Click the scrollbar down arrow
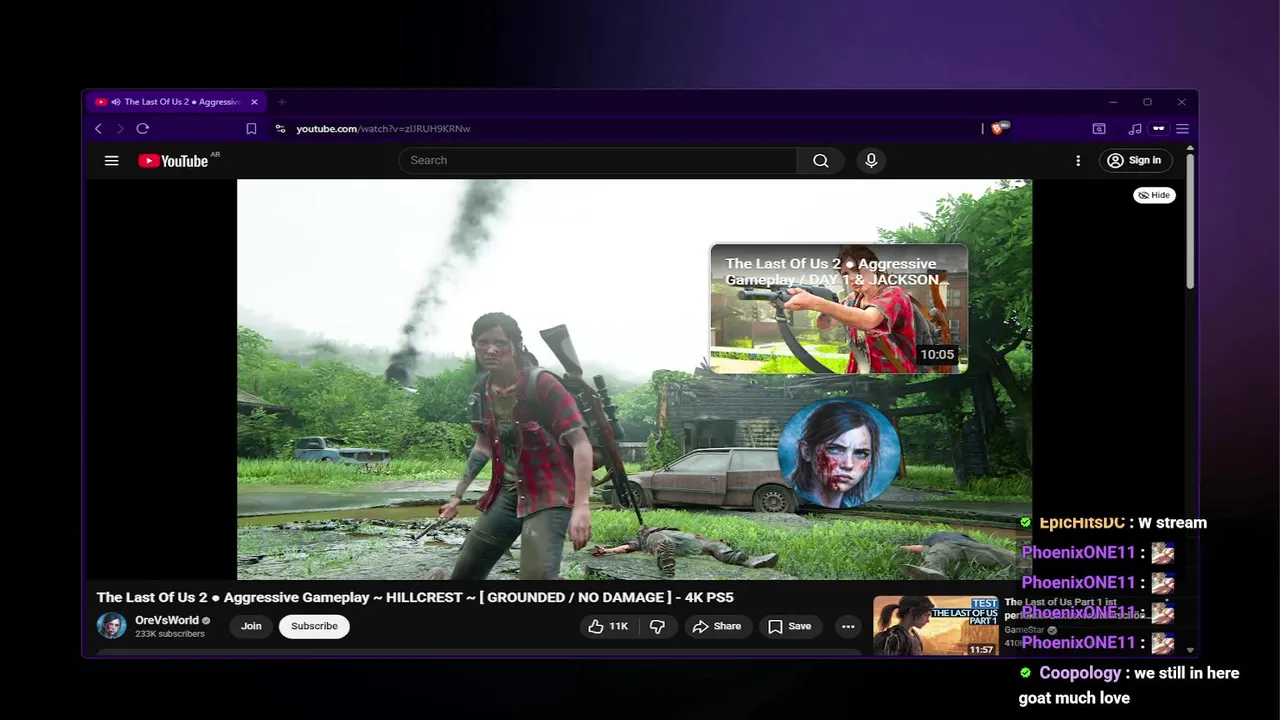The height and width of the screenshot is (720, 1280). pos(1190,650)
